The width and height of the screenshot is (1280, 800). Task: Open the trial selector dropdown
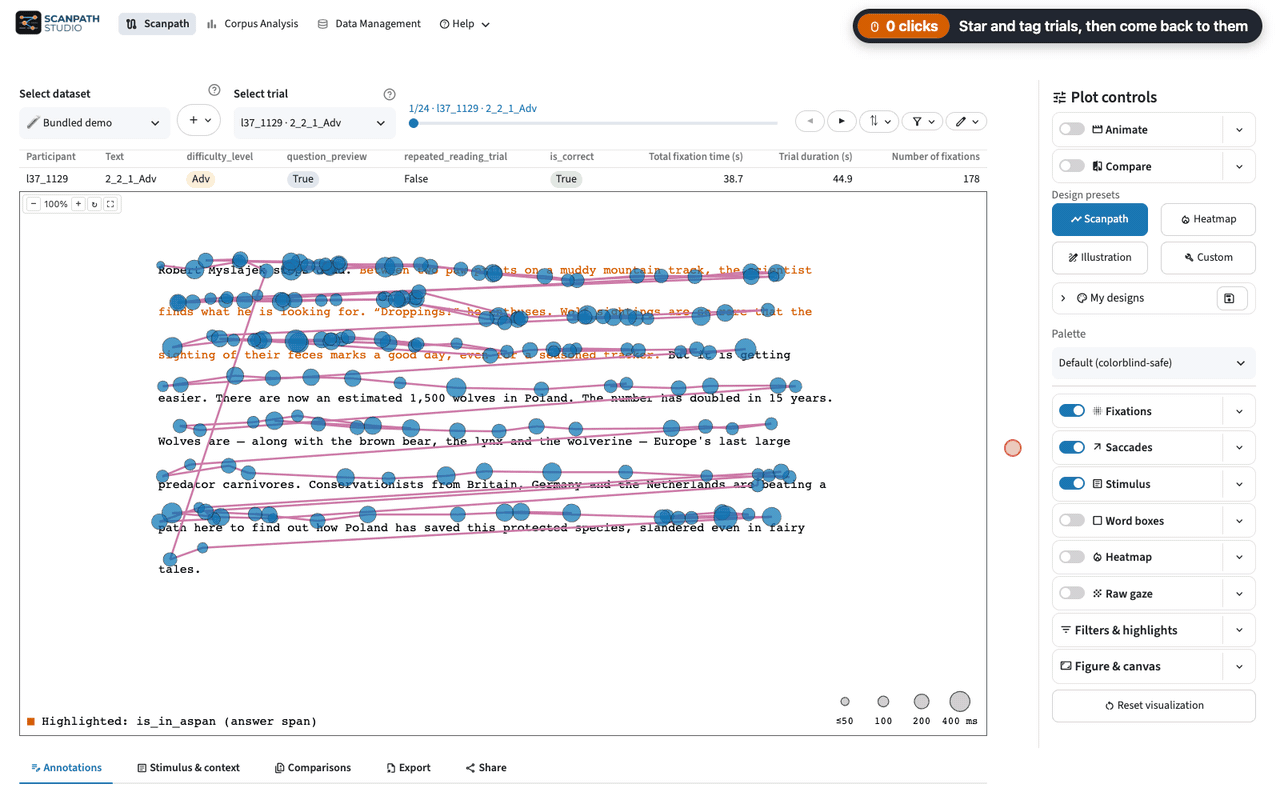(x=313, y=123)
